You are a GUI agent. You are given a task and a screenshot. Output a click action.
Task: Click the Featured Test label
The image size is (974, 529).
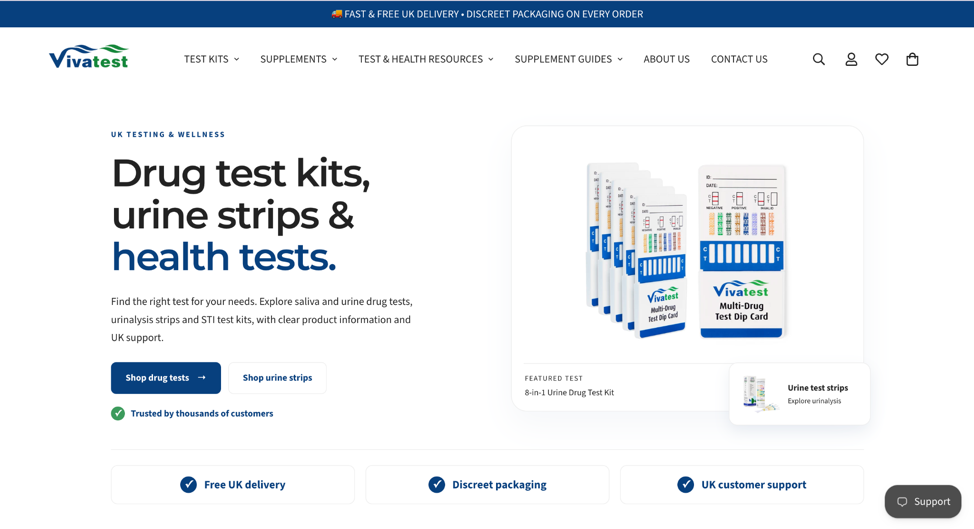(x=553, y=378)
